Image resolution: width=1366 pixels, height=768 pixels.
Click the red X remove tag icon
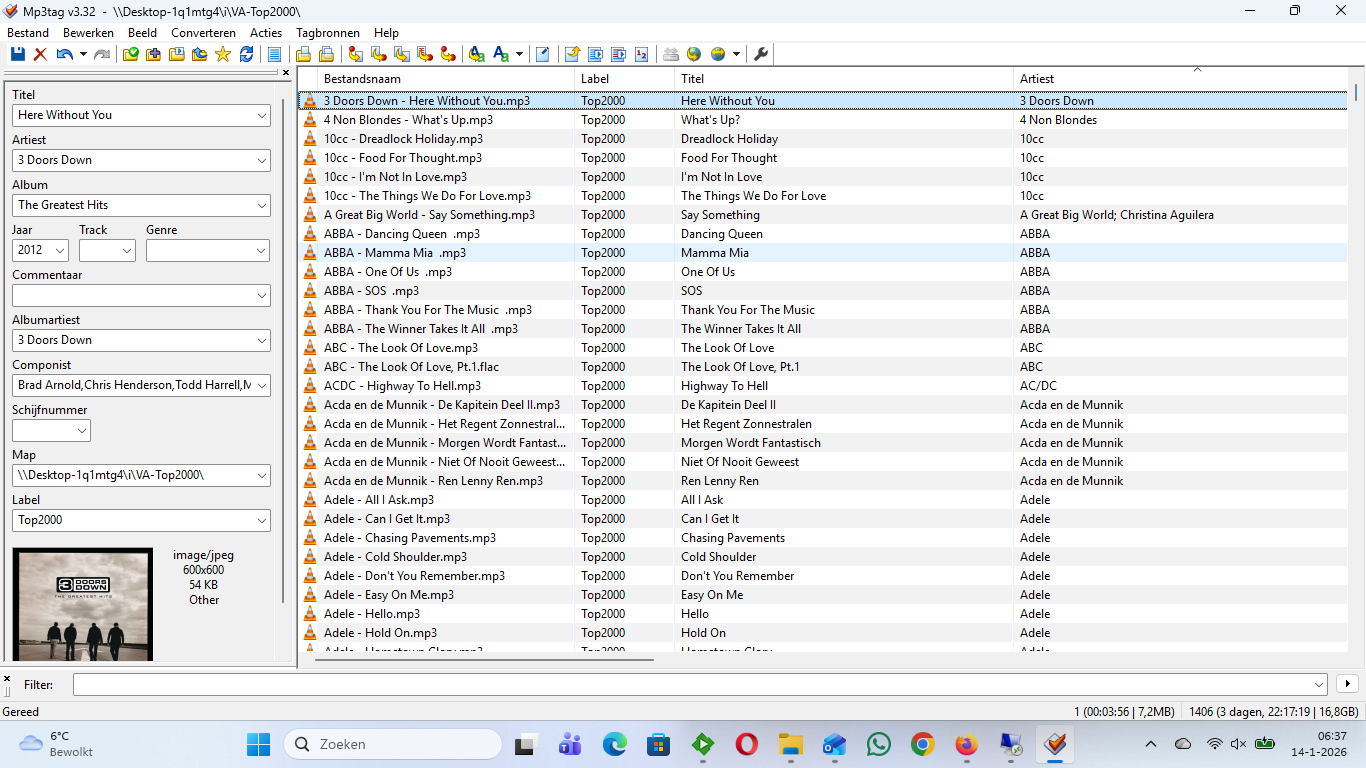(41, 54)
